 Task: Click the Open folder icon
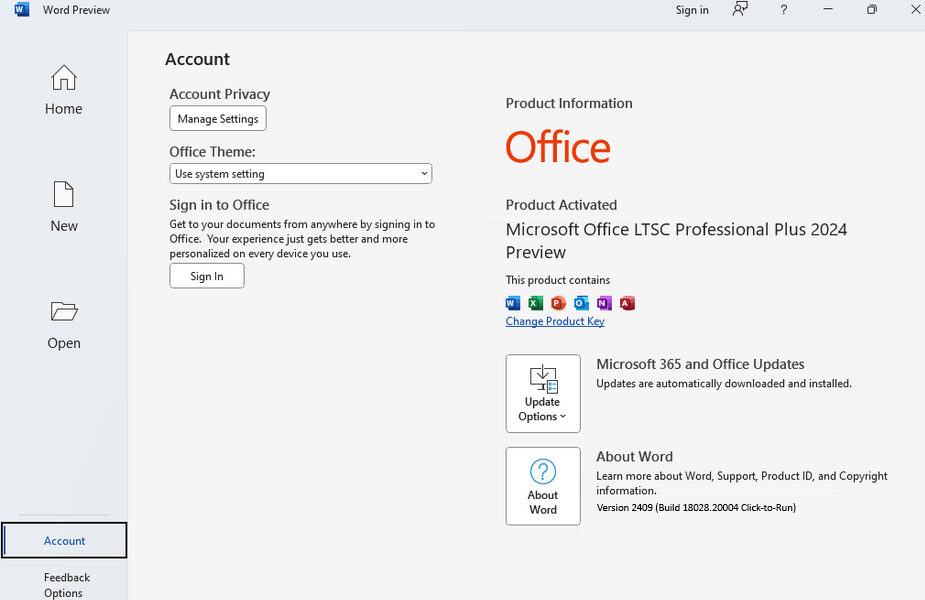(x=63, y=312)
